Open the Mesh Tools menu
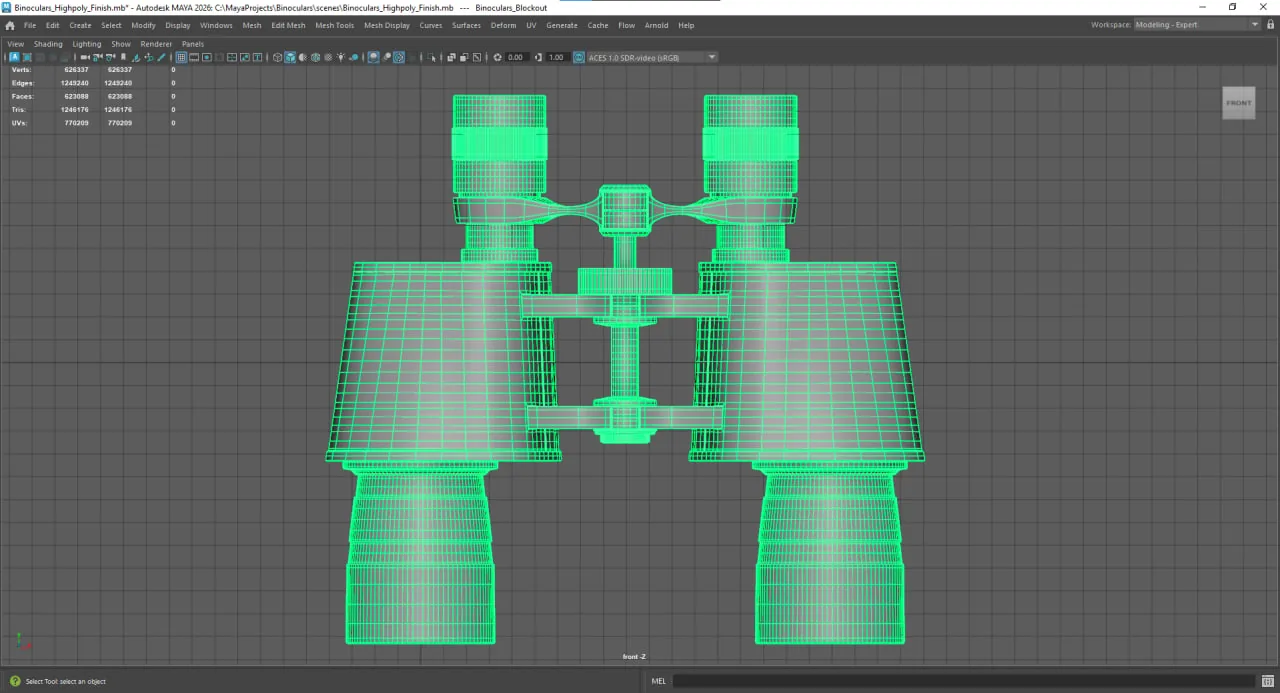 (335, 25)
